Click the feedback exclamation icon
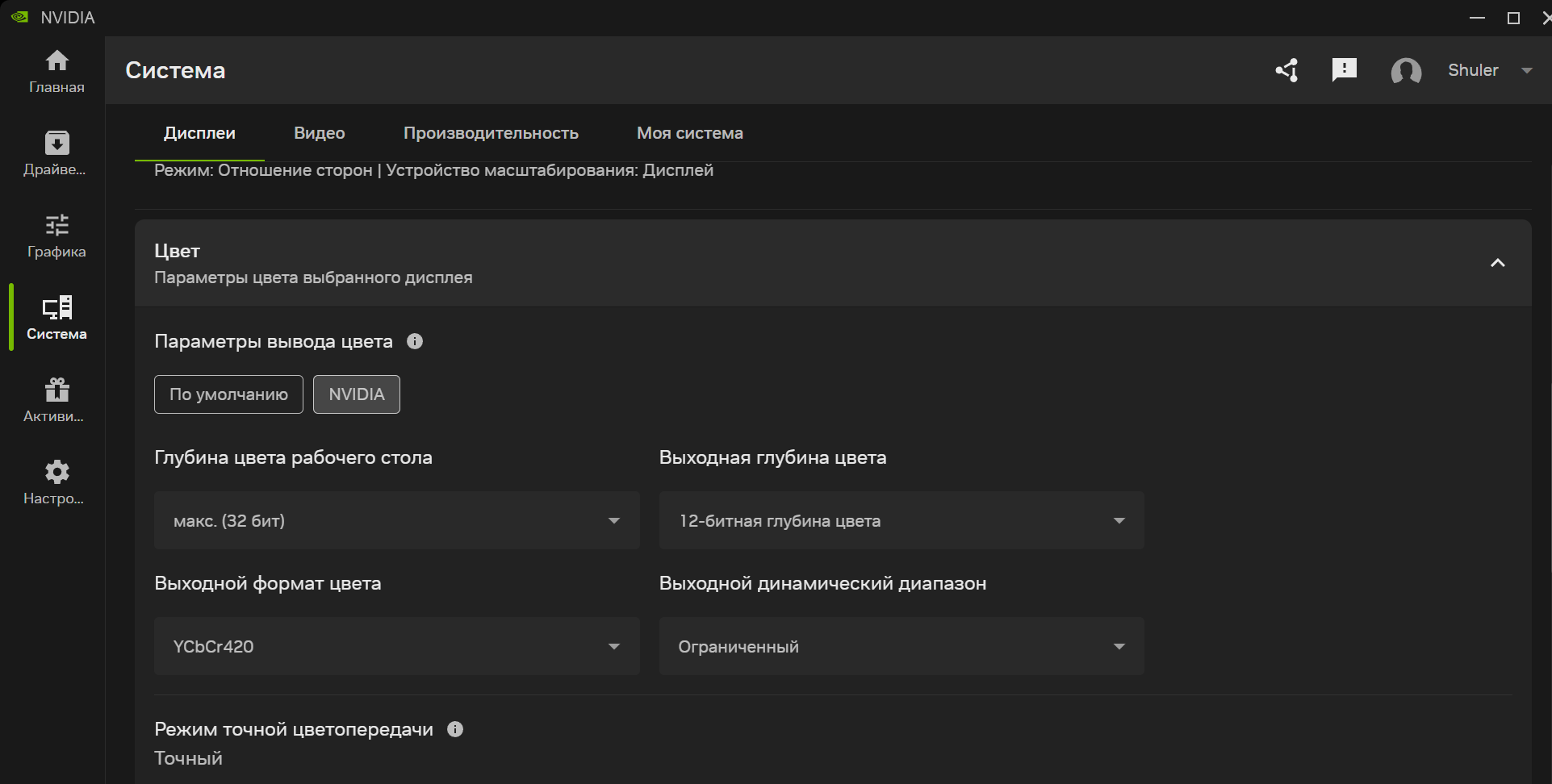 (x=1344, y=70)
